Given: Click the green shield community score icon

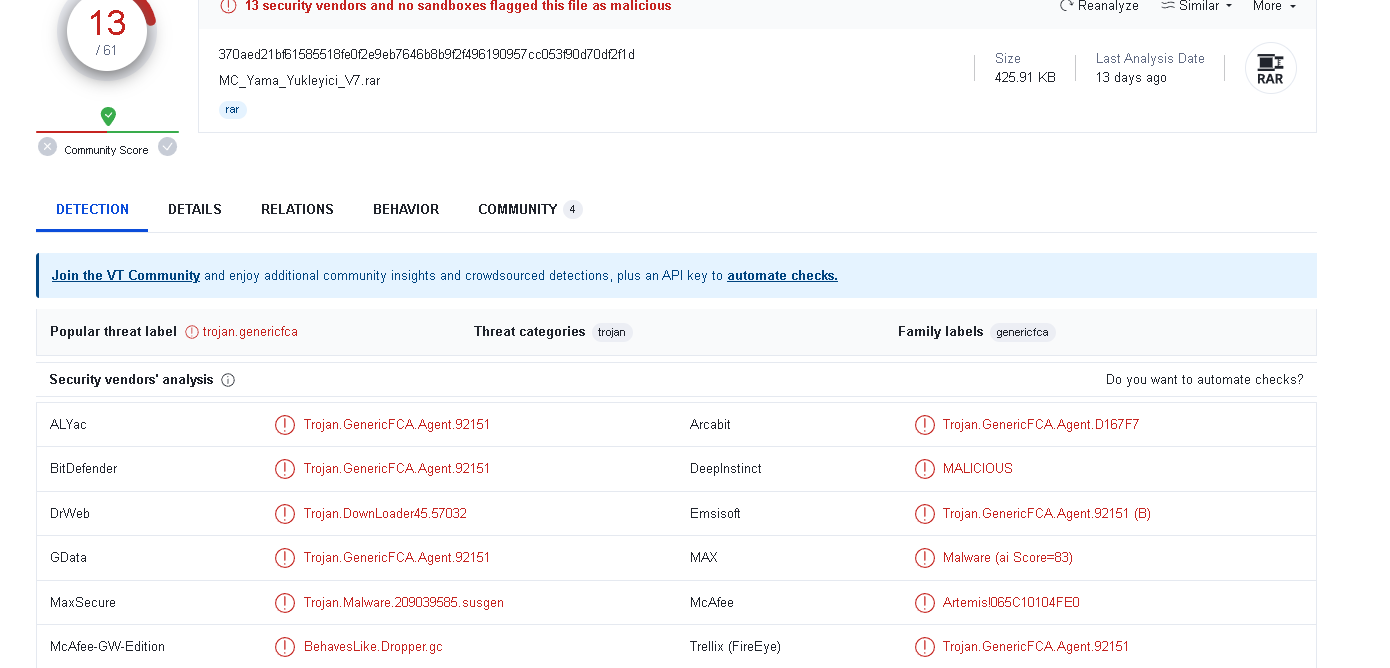Looking at the screenshot, I should click(x=108, y=116).
